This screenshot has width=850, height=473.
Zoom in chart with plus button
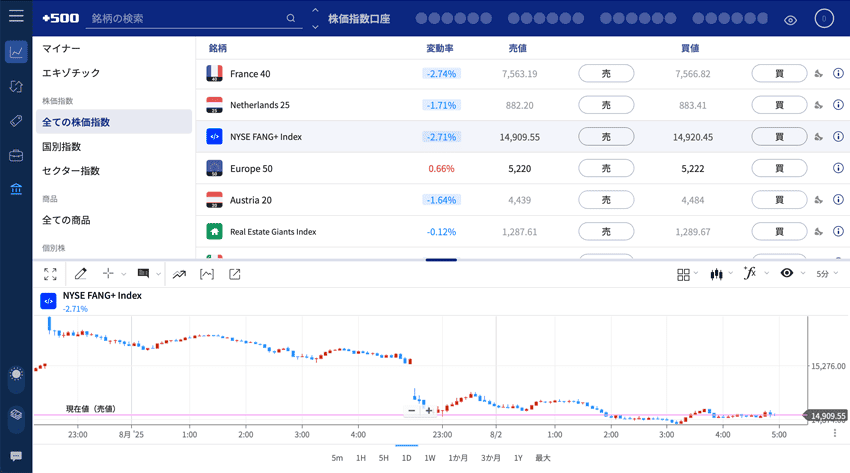(x=429, y=411)
